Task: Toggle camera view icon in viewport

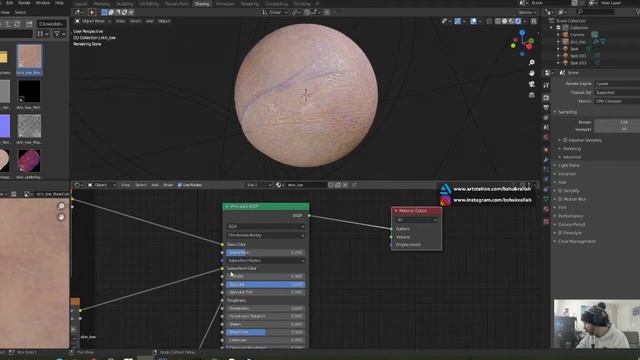Action: pyautogui.click(x=531, y=84)
